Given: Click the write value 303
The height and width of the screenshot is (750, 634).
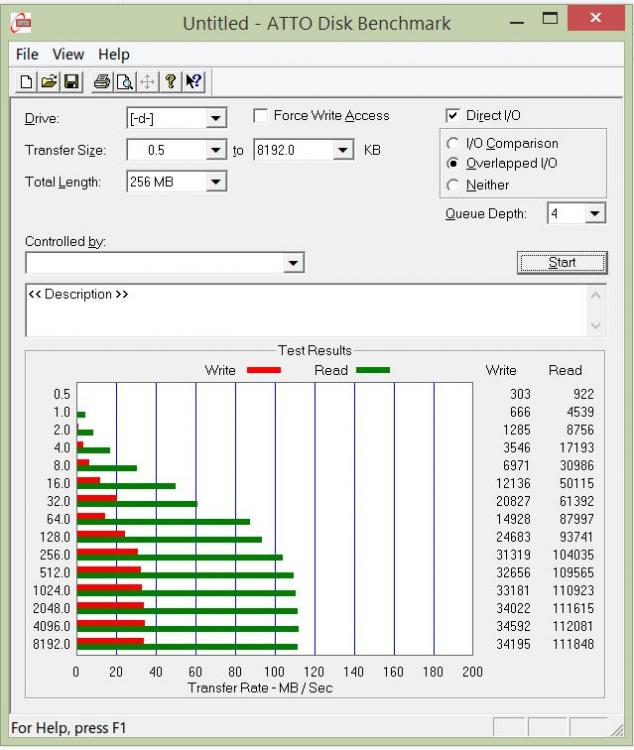Looking at the screenshot, I should [x=521, y=394].
